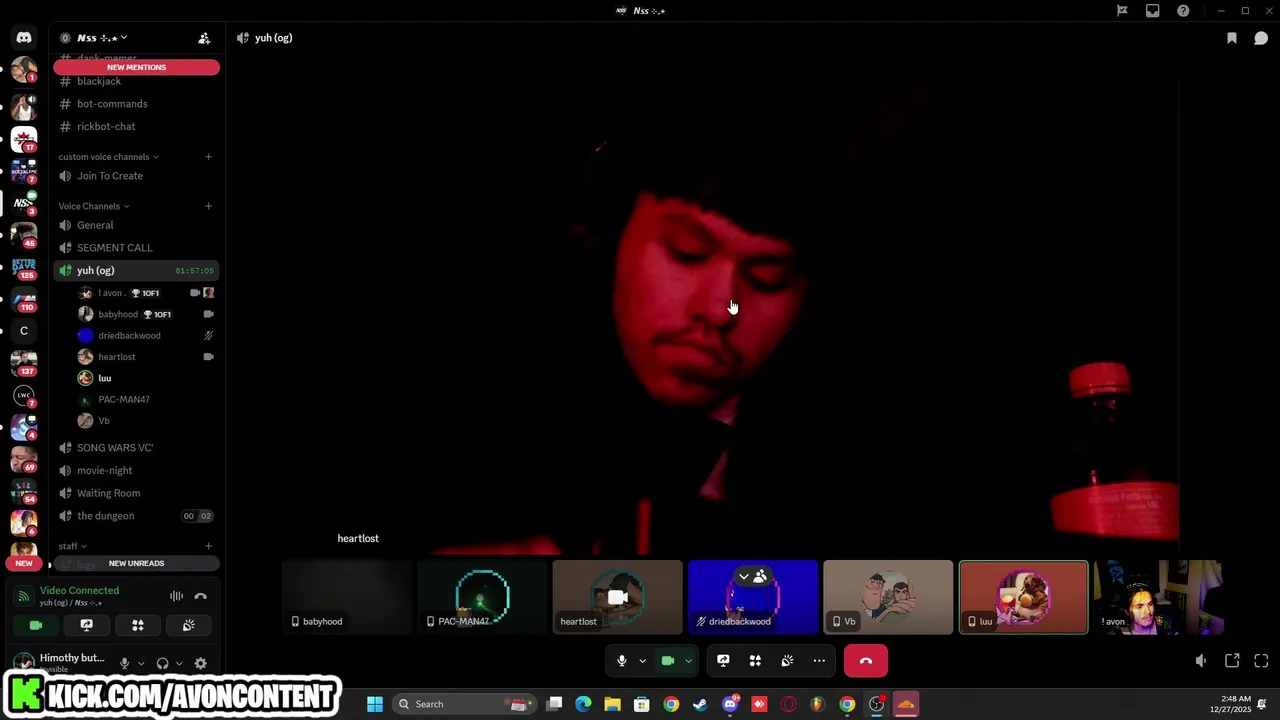
Task: Open the Nss server dropdown menu
Action: (x=102, y=38)
